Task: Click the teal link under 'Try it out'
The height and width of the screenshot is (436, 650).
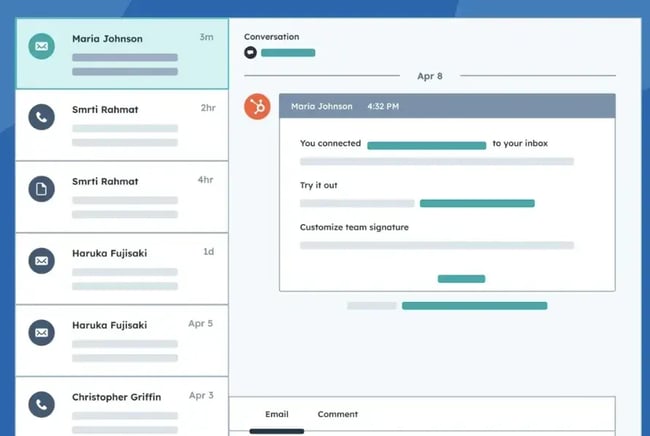Action: [477, 203]
